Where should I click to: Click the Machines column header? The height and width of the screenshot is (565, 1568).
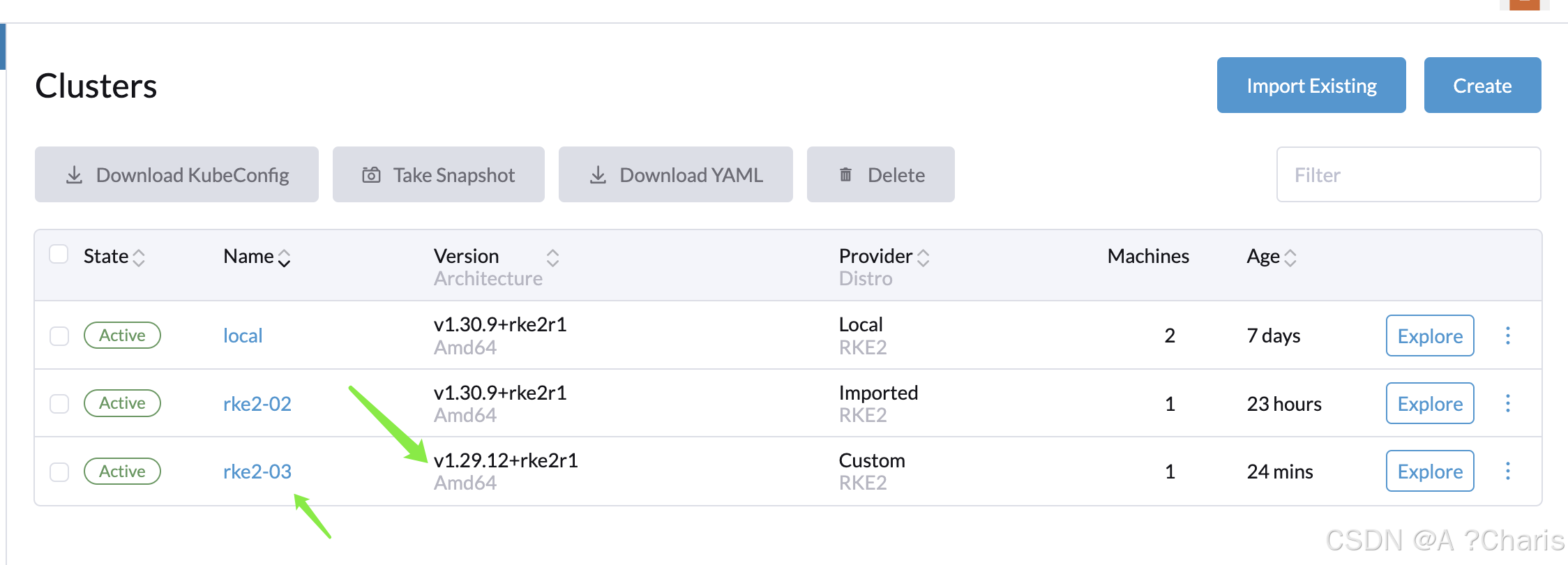pyautogui.click(x=1148, y=256)
